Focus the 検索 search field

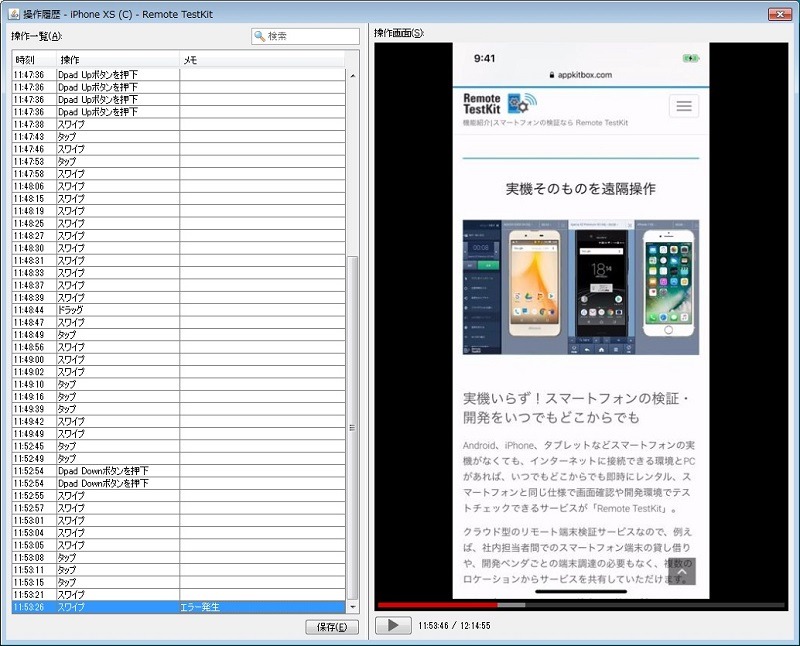pyautogui.click(x=306, y=36)
